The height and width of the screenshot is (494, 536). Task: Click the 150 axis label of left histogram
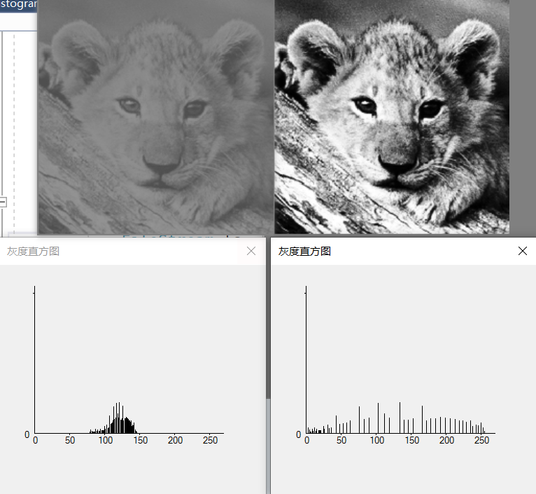coord(140,440)
